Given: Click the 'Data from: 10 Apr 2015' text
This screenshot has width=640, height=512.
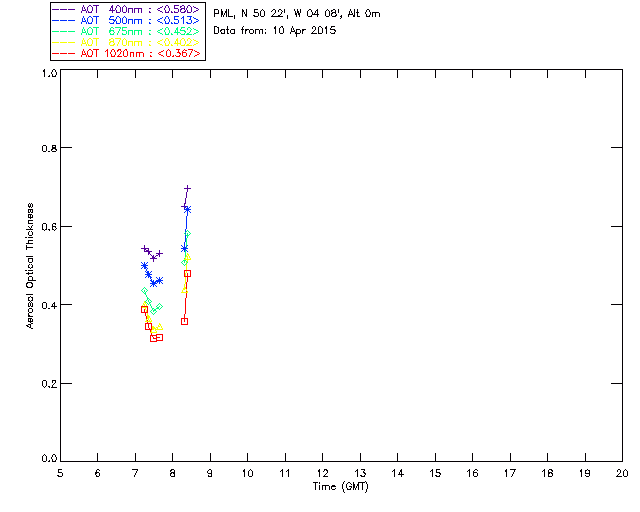Looking at the screenshot, I should pyautogui.click(x=275, y=31).
